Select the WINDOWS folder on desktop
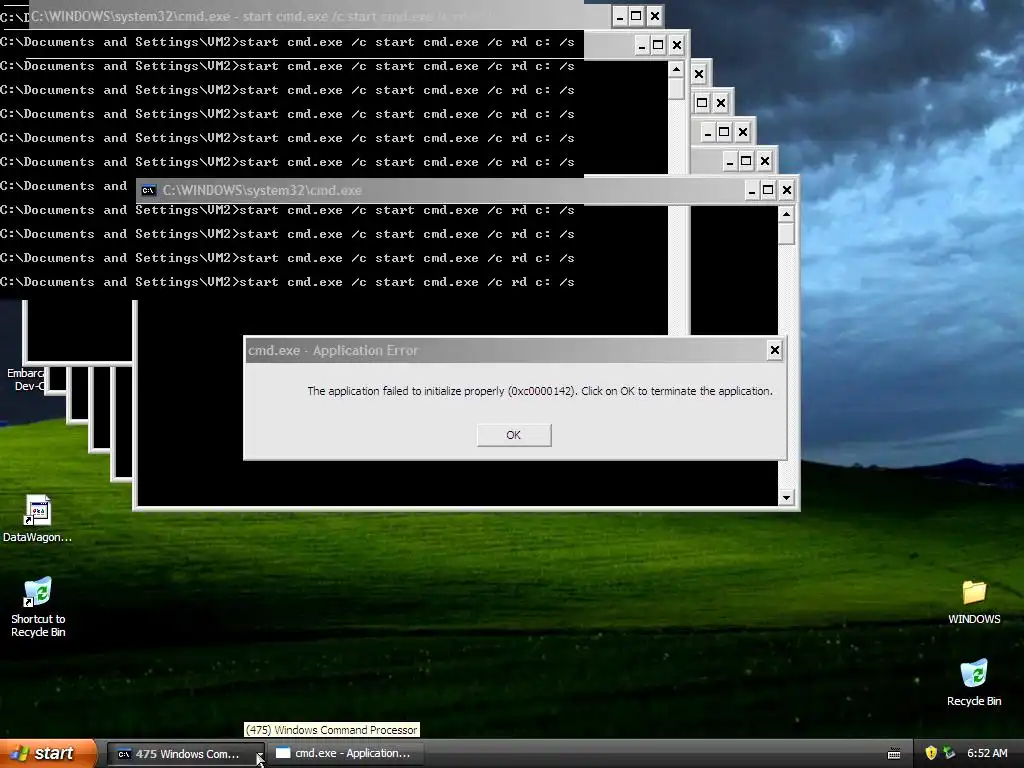 coord(974,601)
